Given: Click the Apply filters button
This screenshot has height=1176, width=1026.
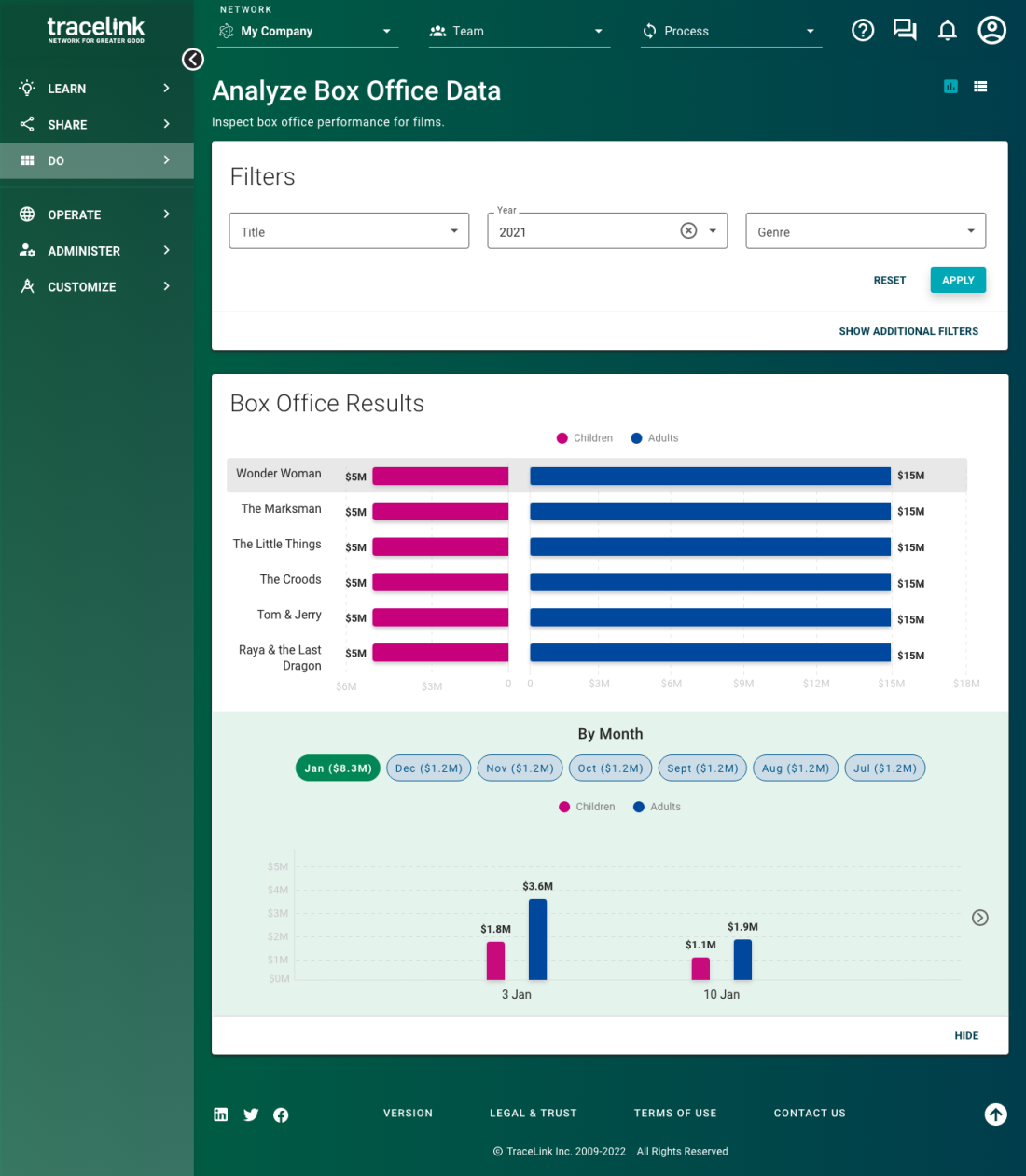Looking at the screenshot, I should click(958, 280).
